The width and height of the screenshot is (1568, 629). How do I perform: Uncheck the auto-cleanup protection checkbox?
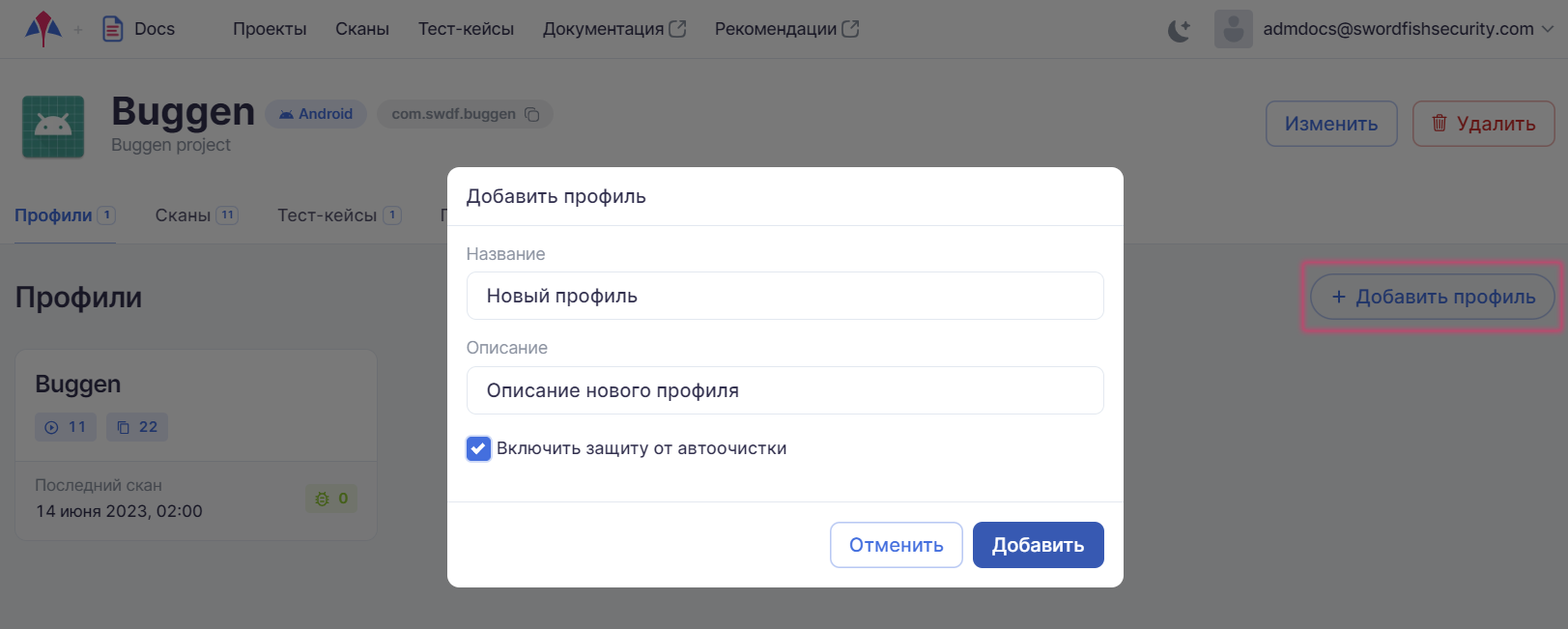(478, 448)
